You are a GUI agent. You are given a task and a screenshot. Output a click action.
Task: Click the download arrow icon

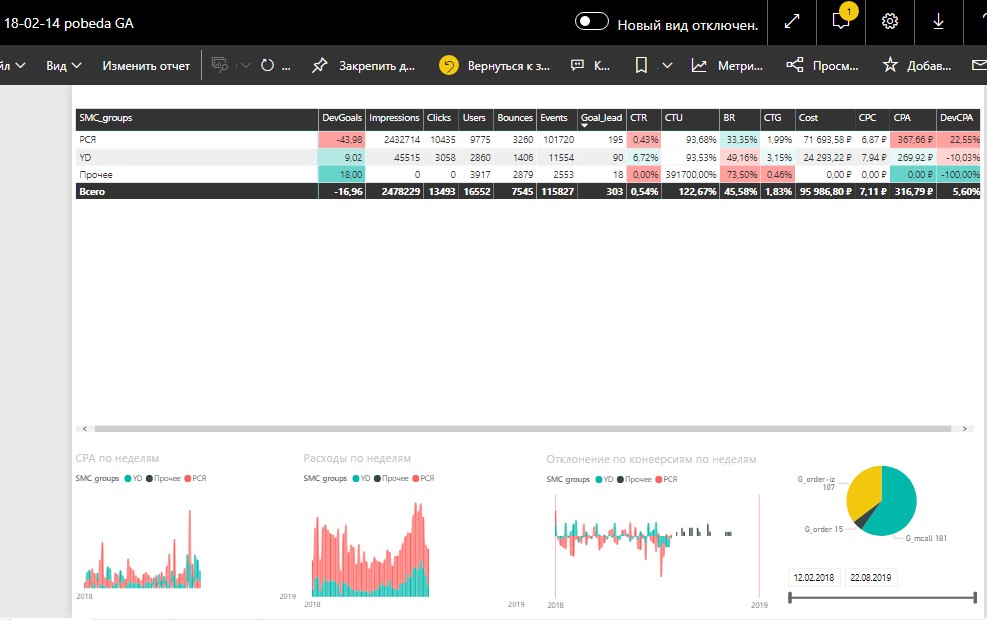938,21
